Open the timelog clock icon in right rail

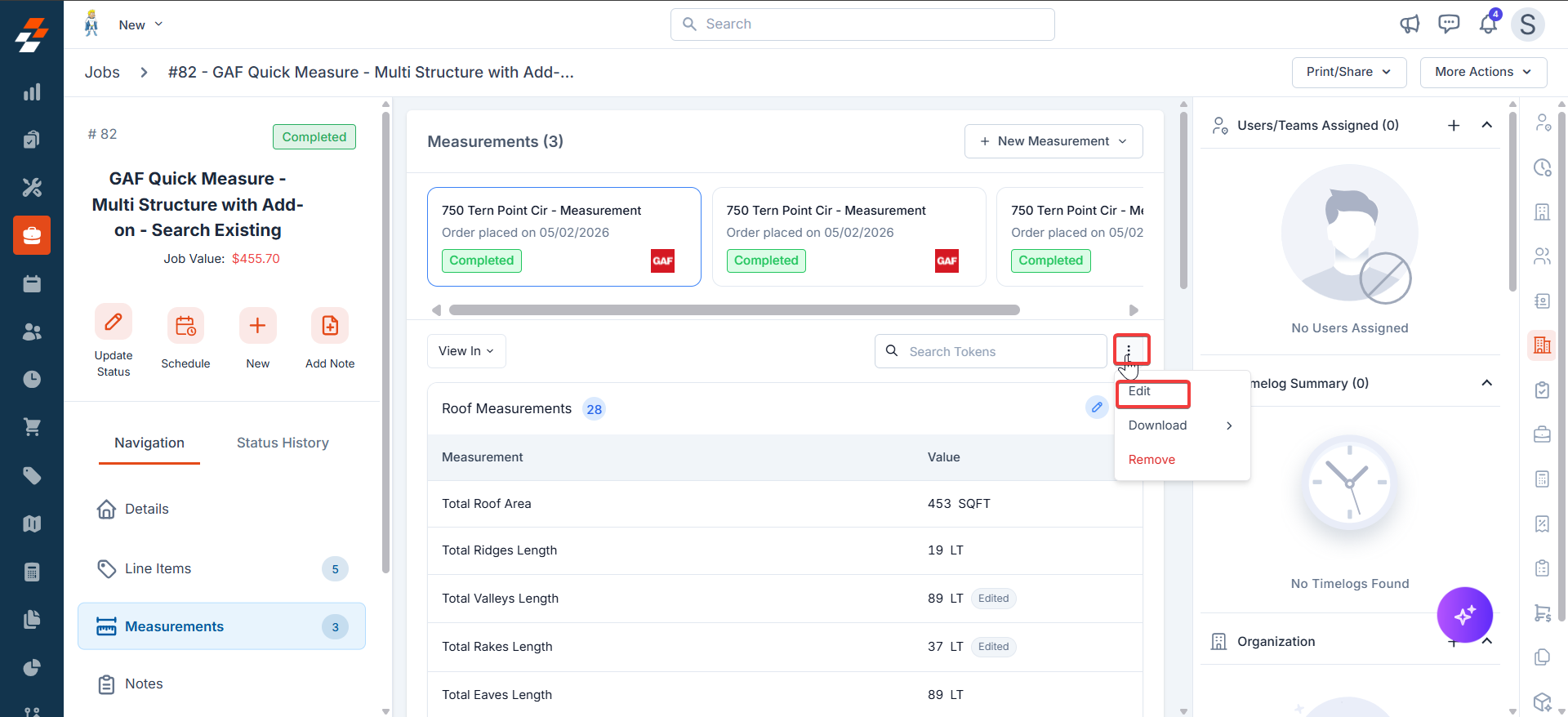1542,167
